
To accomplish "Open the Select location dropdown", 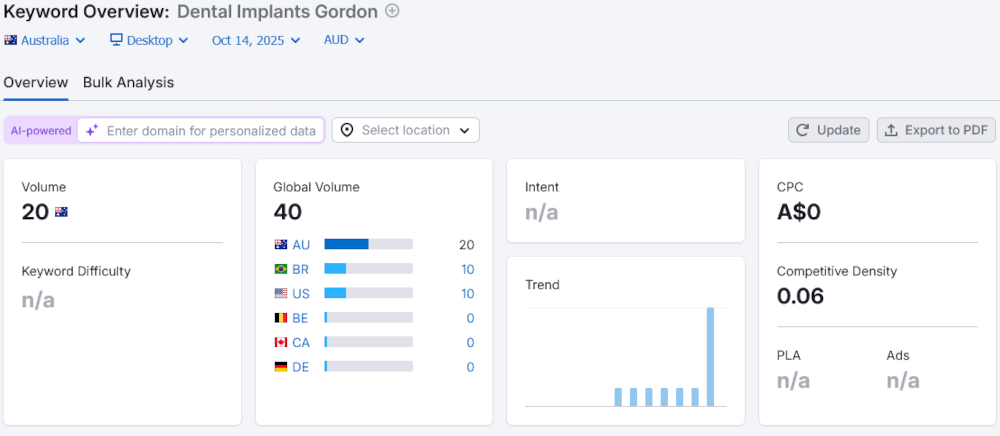I will pos(405,130).
